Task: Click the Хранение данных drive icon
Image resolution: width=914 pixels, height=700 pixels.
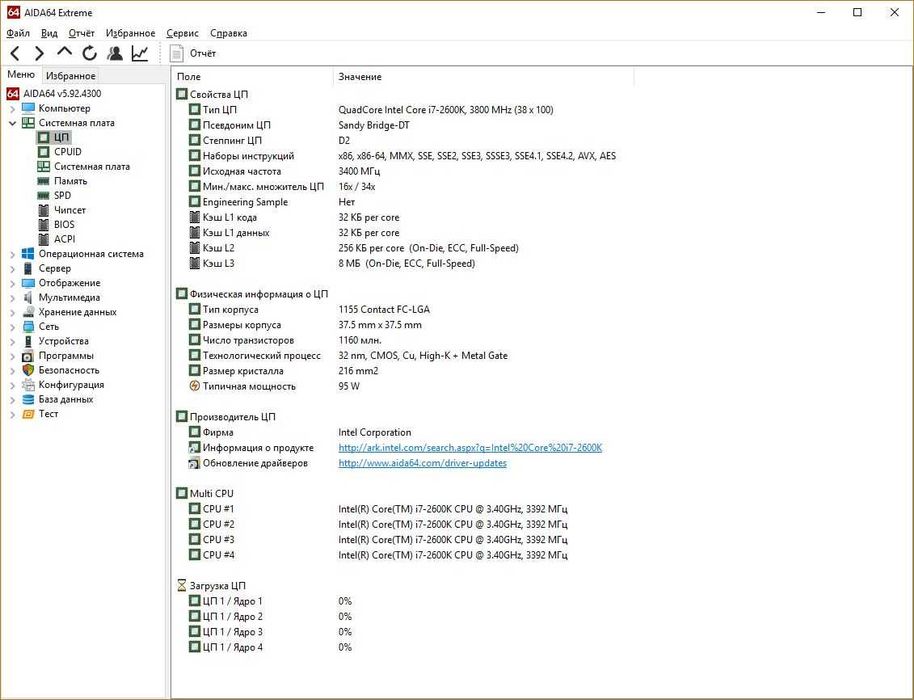Action: (28, 312)
